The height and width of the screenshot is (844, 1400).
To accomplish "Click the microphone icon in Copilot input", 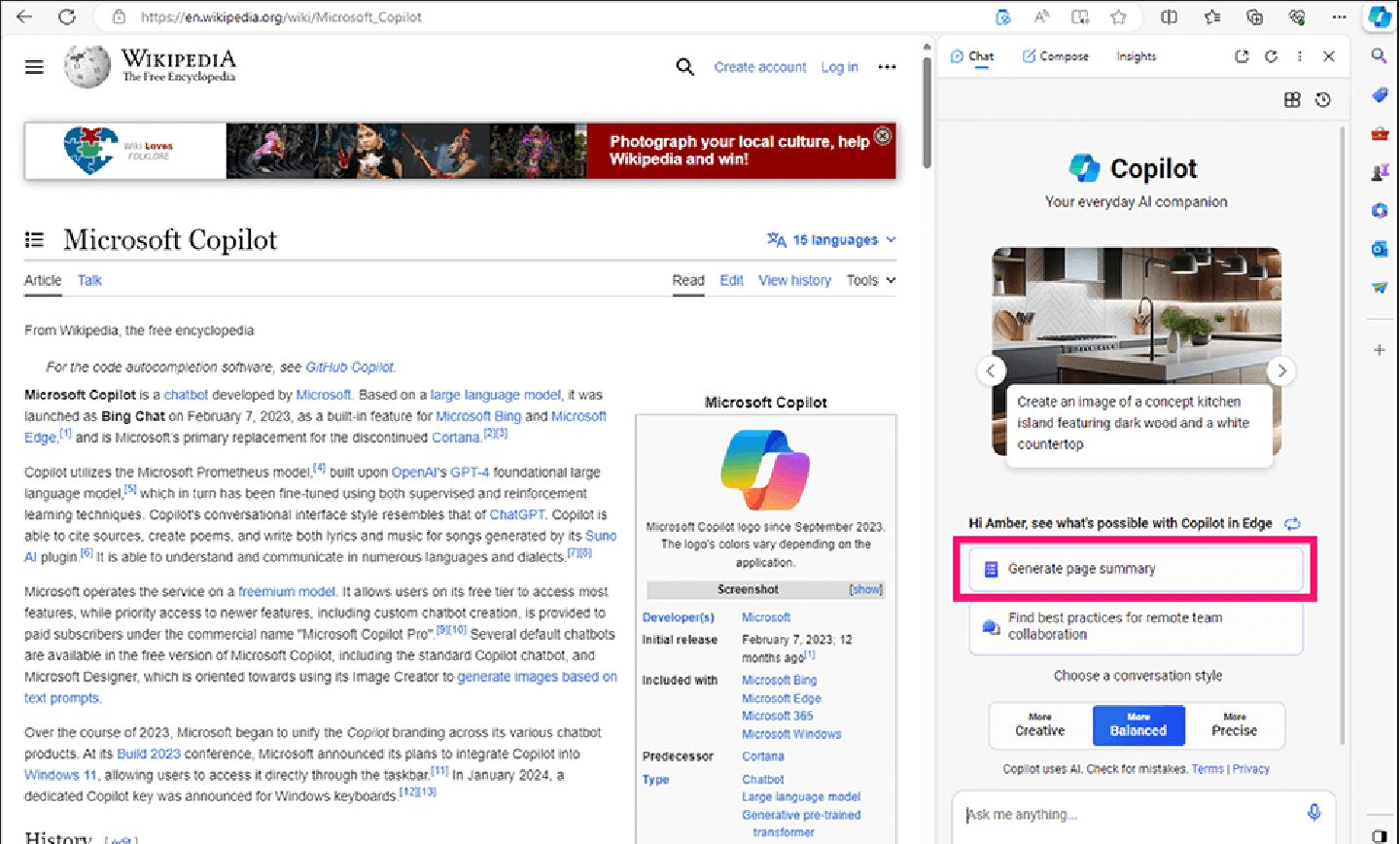I will tap(1313, 812).
